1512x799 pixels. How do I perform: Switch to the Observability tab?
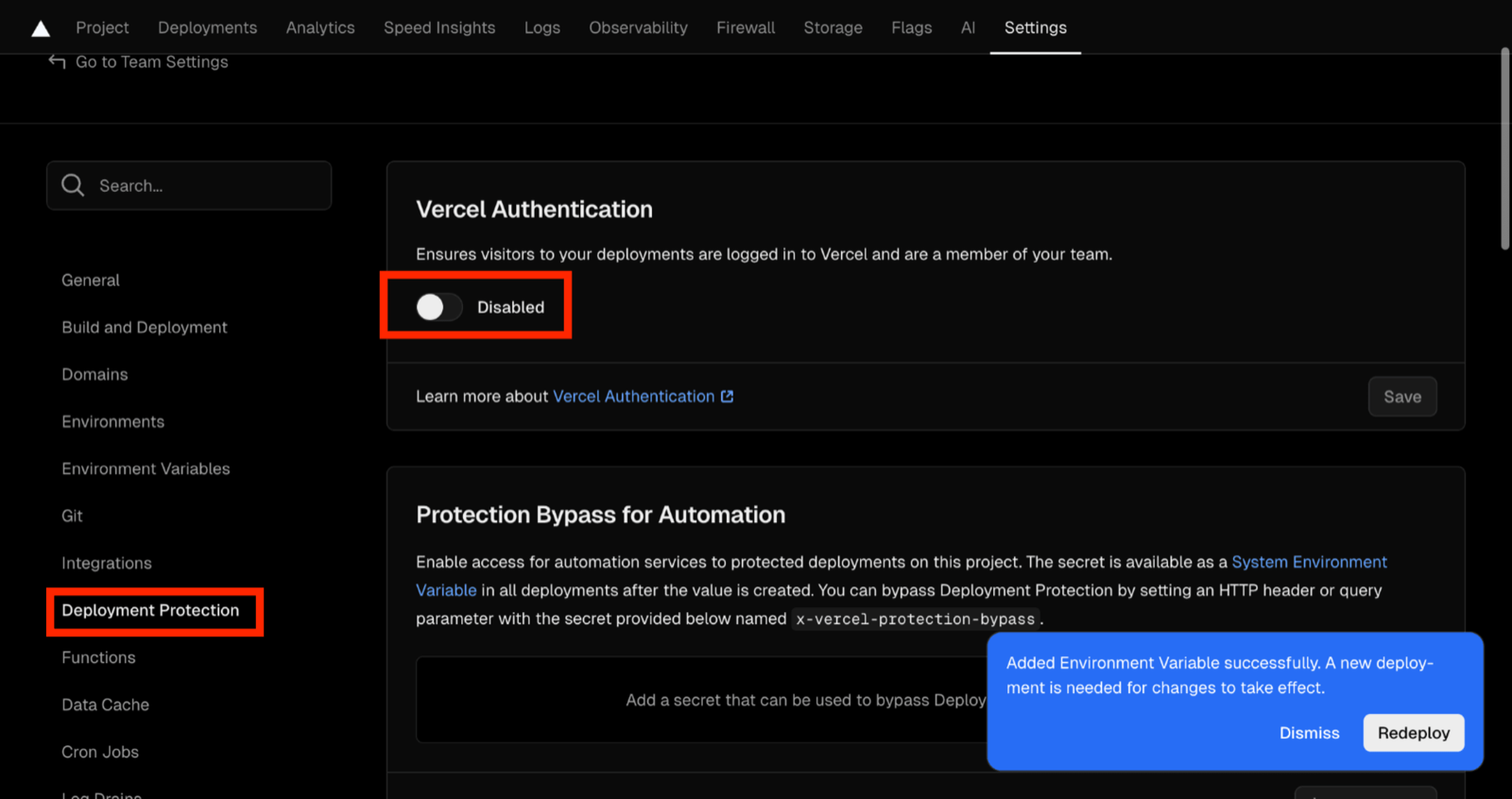pyautogui.click(x=638, y=27)
